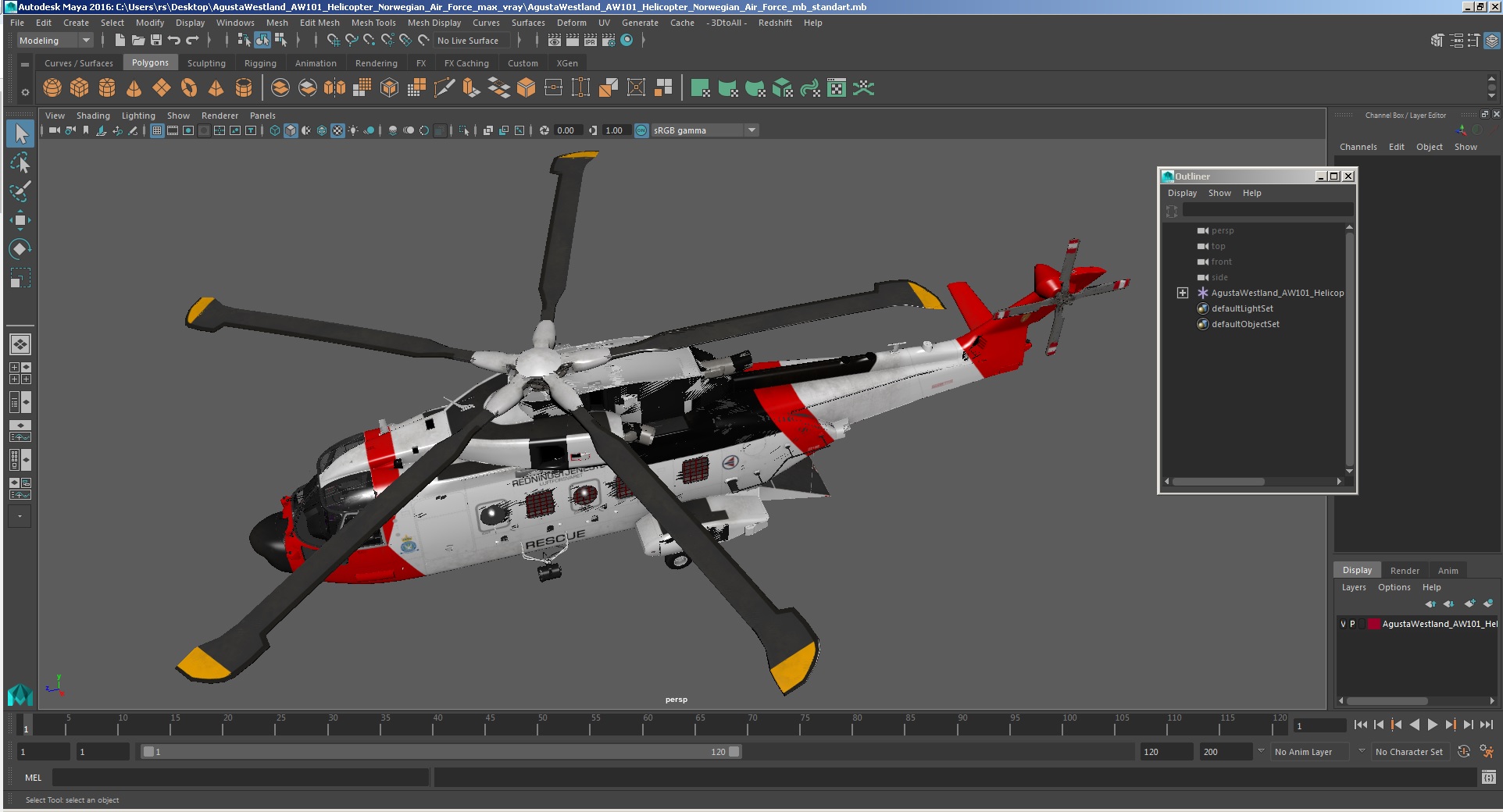Viewport: 1503px width, 812px height.
Task: Click the Redo arrow icon
Action: 192,41
